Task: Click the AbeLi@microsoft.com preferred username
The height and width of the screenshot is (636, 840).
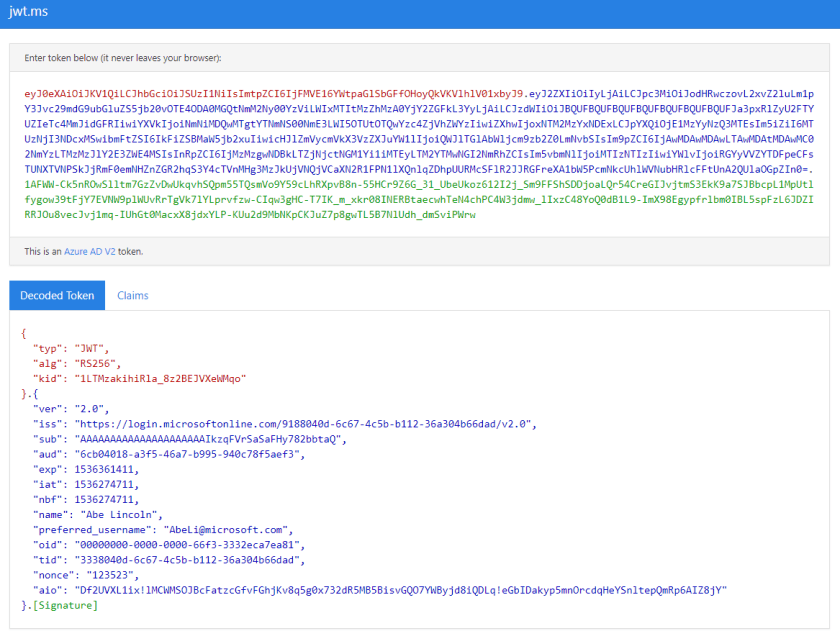Action: (x=226, y=529)
